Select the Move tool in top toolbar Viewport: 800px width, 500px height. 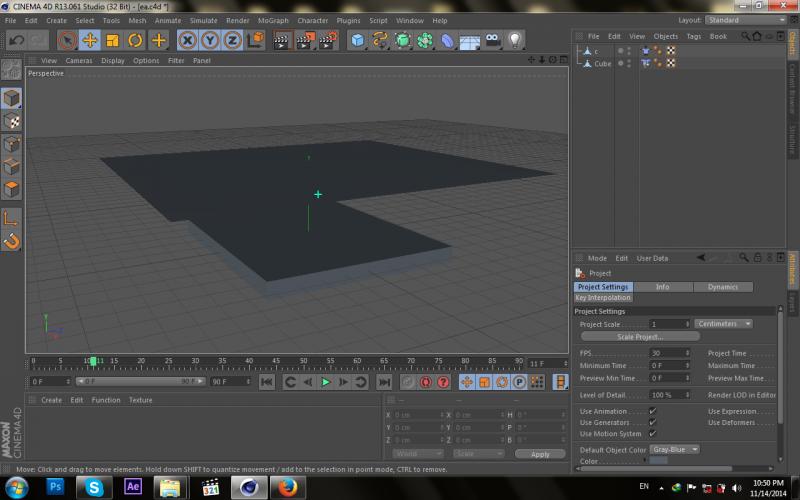pos(90,41)
